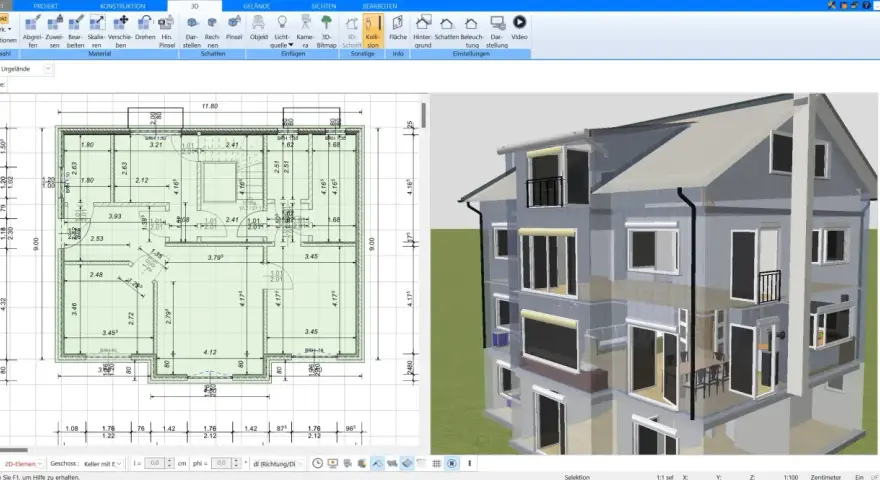The width and height of the screenshot is (880, 480).
Task: Click the phi angle input field
Action: [x=222, y=464]
